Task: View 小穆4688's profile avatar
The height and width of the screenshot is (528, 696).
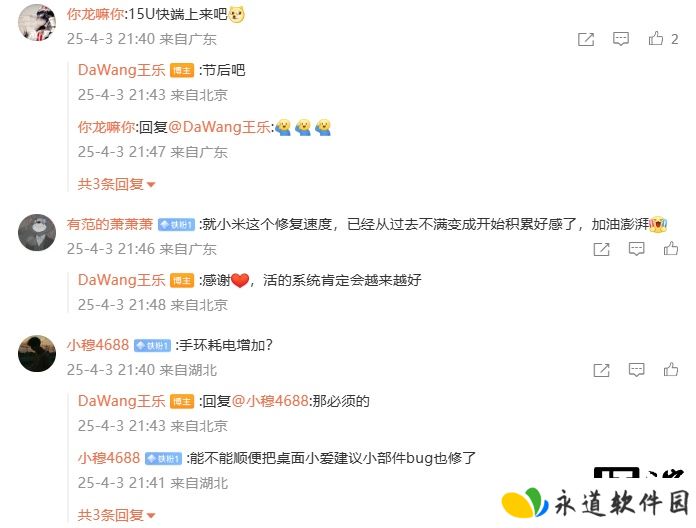Action: coord(37,353)
